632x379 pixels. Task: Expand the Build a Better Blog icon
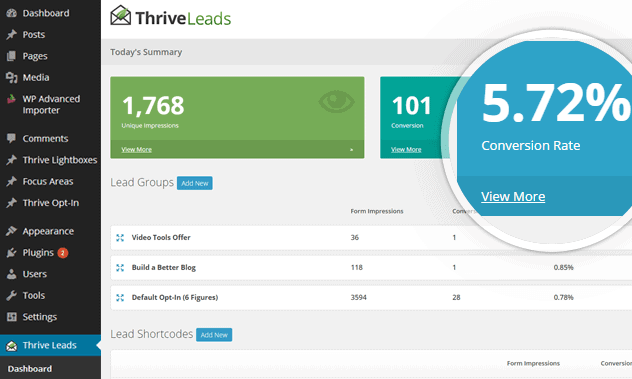click(x=120, y=267)
